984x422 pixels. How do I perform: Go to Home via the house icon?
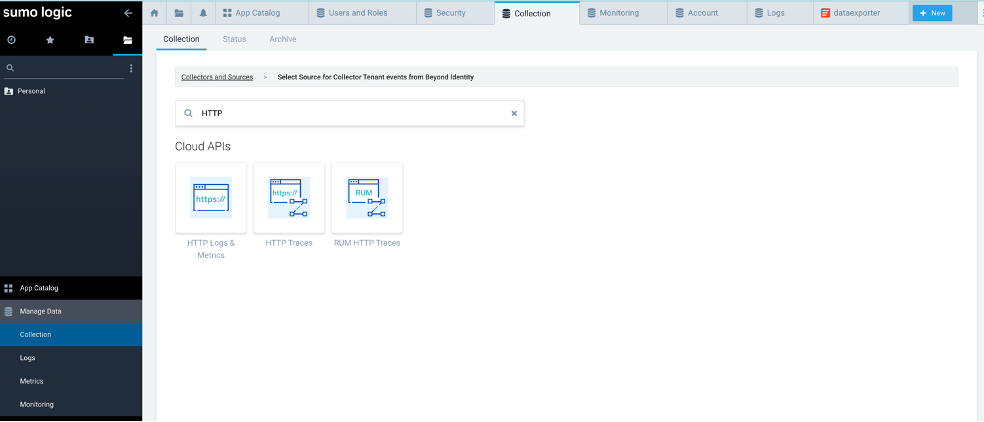click(154, 13)
